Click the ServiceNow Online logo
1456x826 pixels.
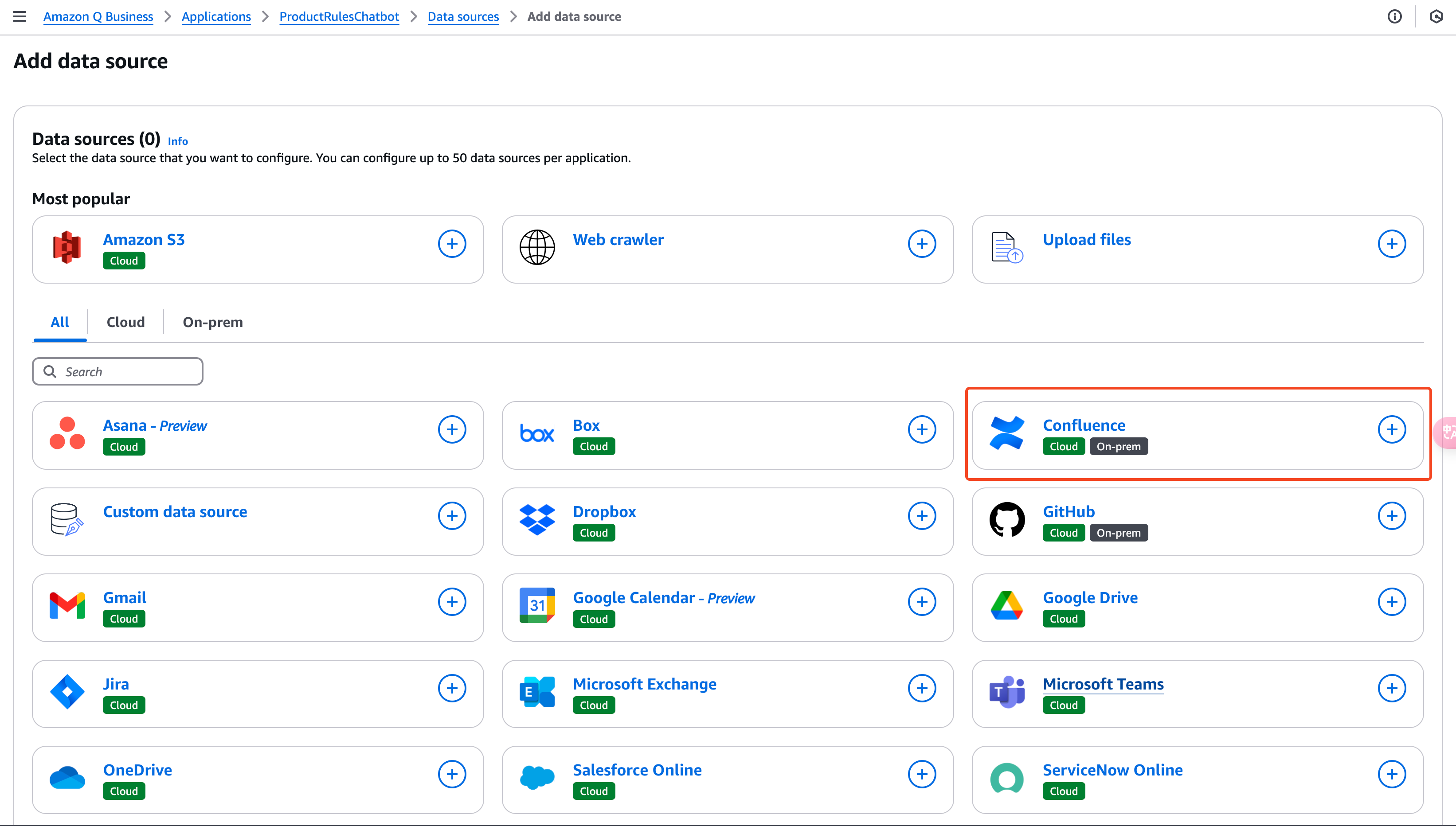(1006, 778)
